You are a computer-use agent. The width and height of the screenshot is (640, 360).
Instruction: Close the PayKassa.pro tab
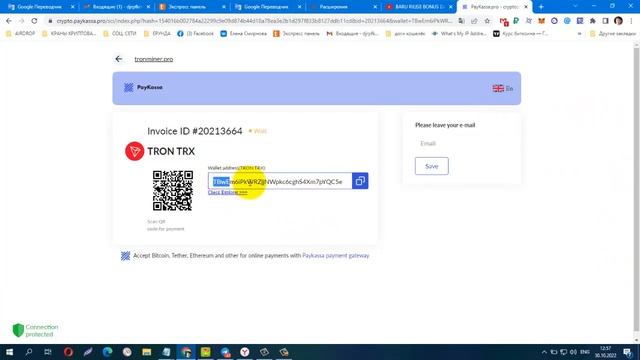coord(526,7)
